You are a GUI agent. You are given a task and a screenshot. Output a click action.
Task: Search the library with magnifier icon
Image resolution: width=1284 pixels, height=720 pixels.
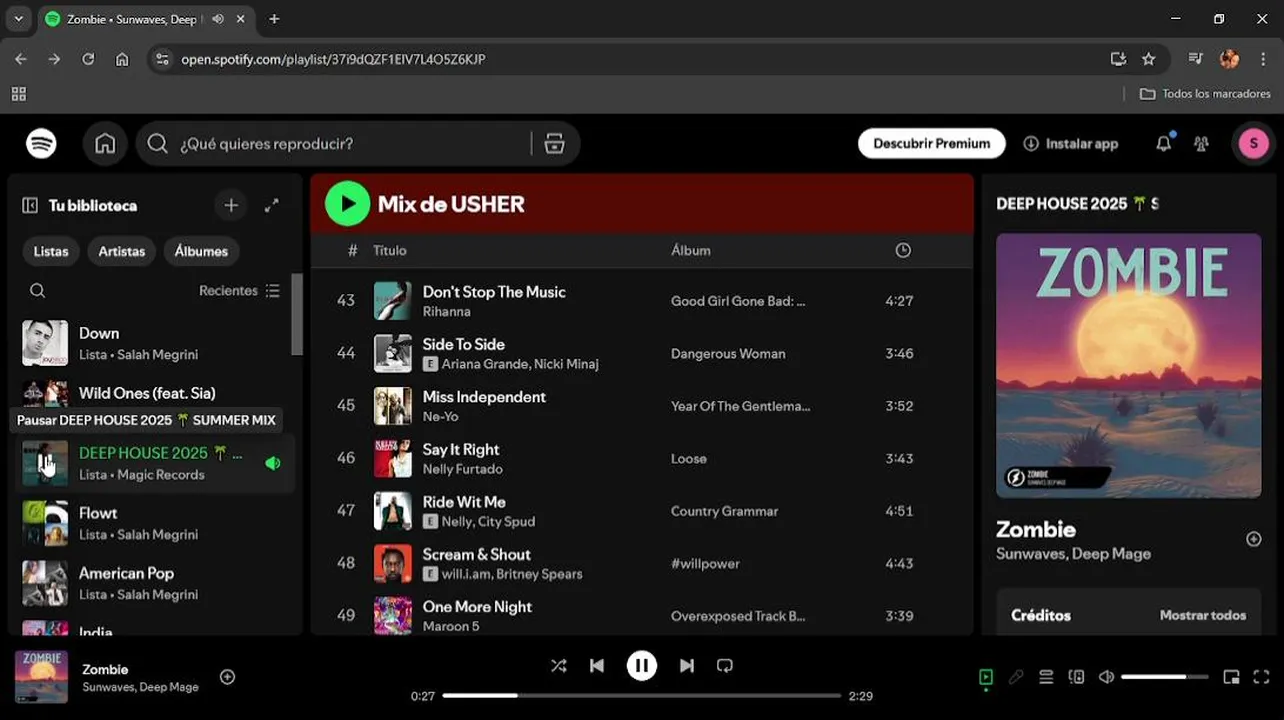[37, 291]
